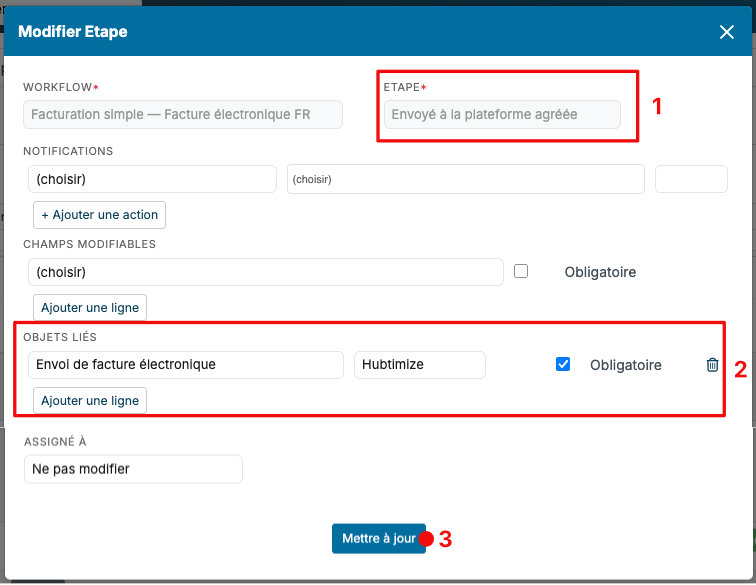Click the Etape Envoyé à la plateforme agréée field
This screenshot has width=756, height=585.
click(x=502, y=115)
